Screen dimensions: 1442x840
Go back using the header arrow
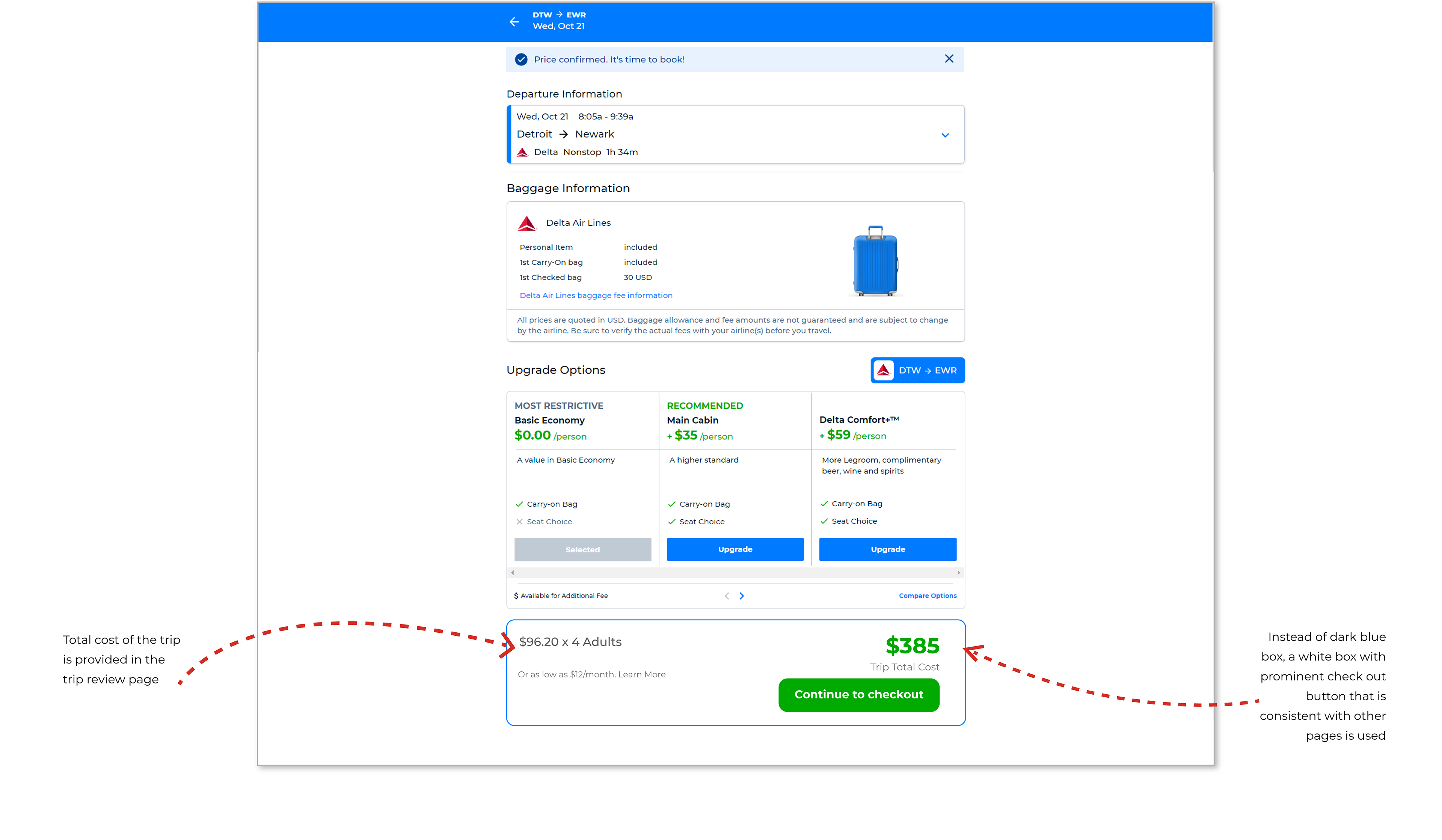point(514,22)
